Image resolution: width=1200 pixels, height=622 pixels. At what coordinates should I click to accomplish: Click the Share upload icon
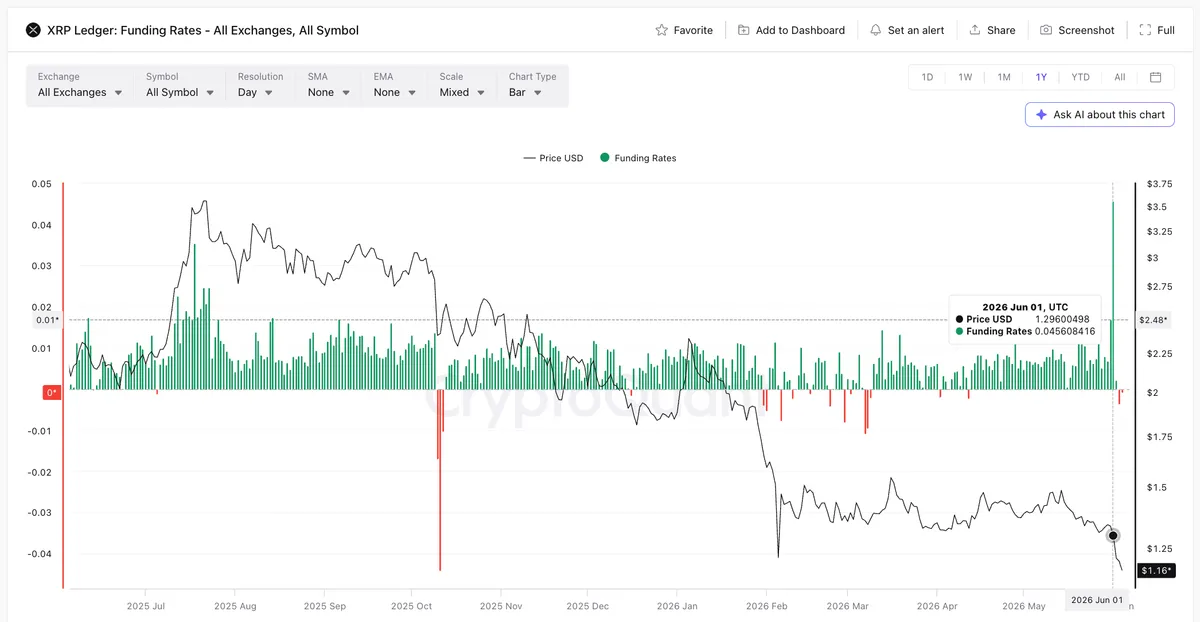pos(975,30)
